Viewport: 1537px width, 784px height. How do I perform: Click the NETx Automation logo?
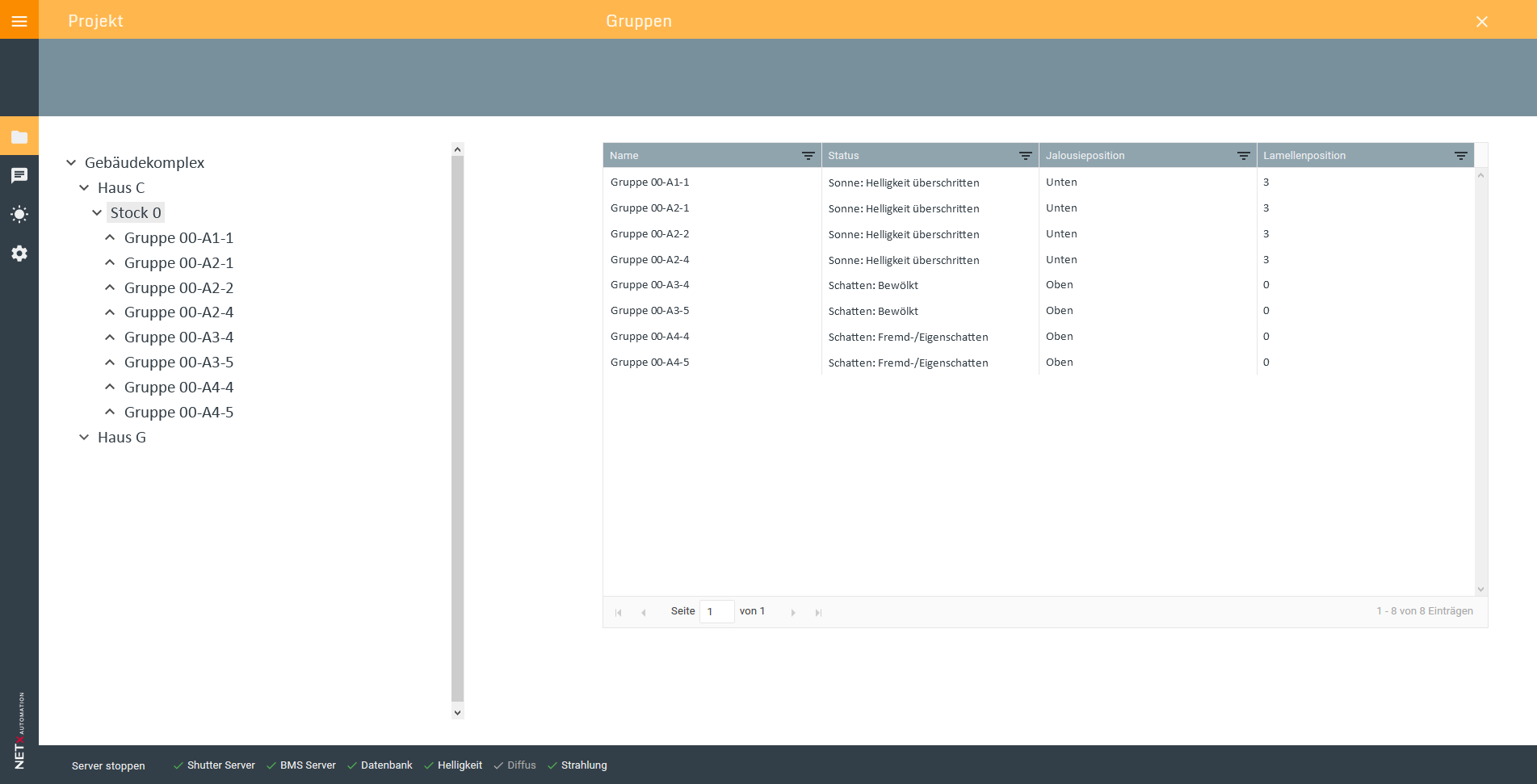[19, 730]
